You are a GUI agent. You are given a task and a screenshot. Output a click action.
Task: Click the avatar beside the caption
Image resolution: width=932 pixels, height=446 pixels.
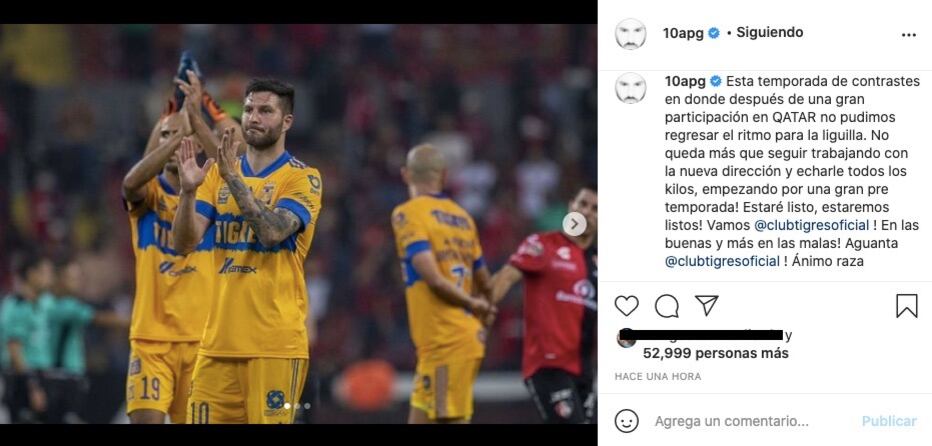pos(630,88)
